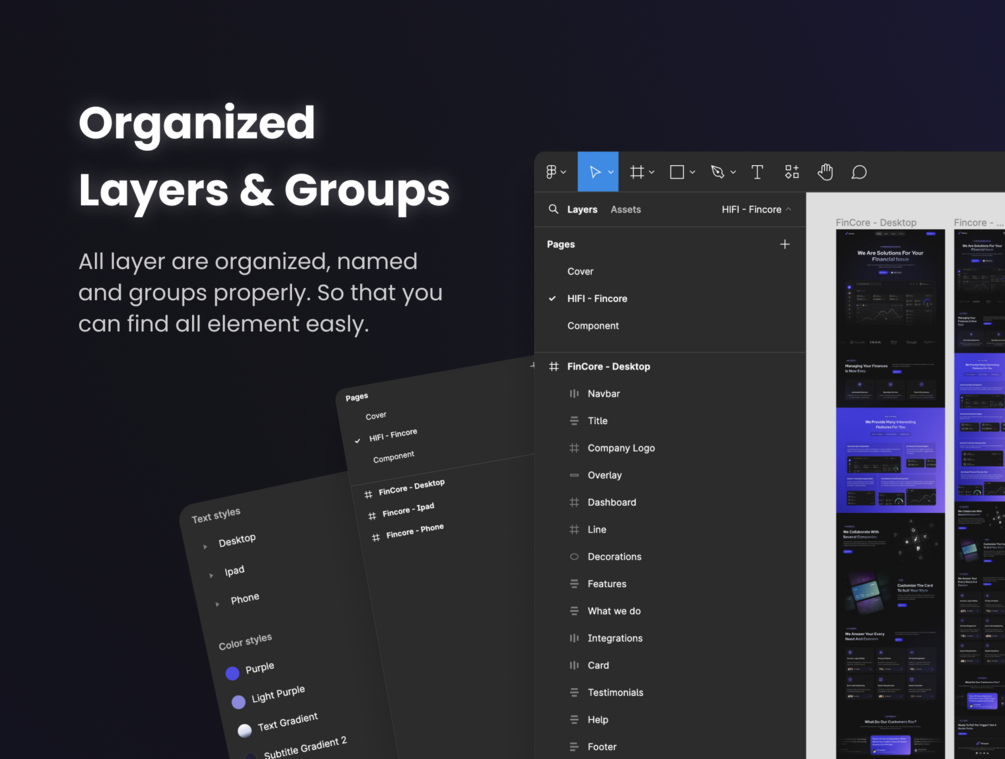Viewport: 1005px width, 759px height.
Task: Switch to the Layers tab
Action: 582,210
